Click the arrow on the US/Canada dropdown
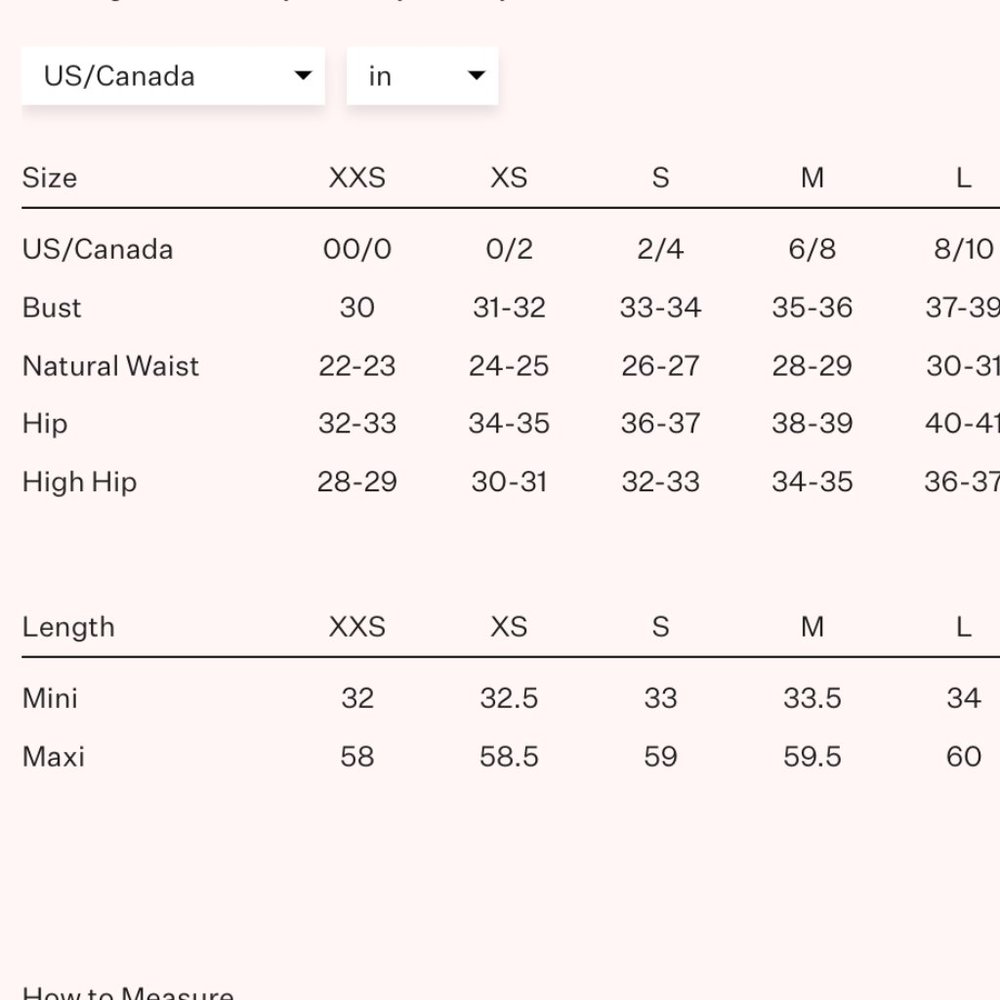The height and width of the screenshot is (1000, 1000). pyautogui.click(x=303, y=76)
